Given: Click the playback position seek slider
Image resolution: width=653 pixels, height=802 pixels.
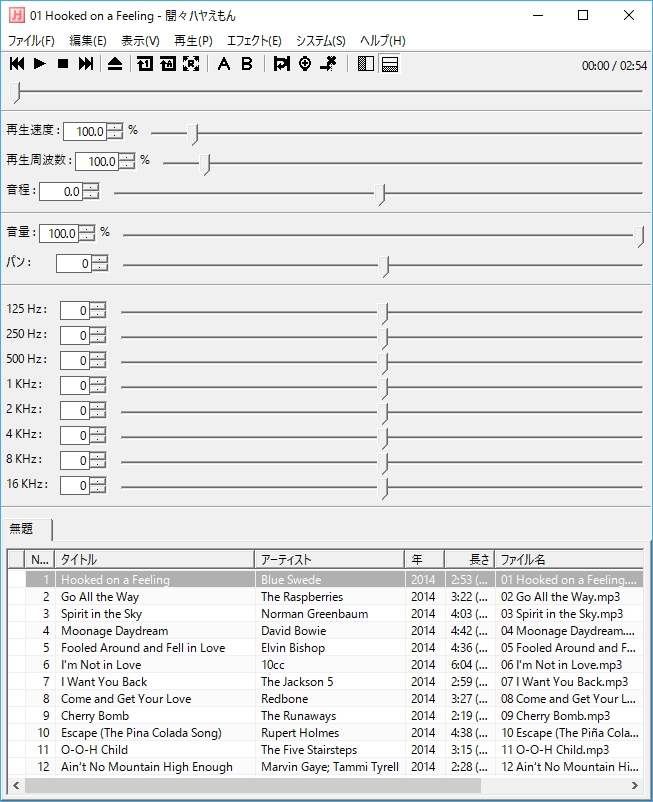Looking at the screenshot, I should [x=326, y=92].
